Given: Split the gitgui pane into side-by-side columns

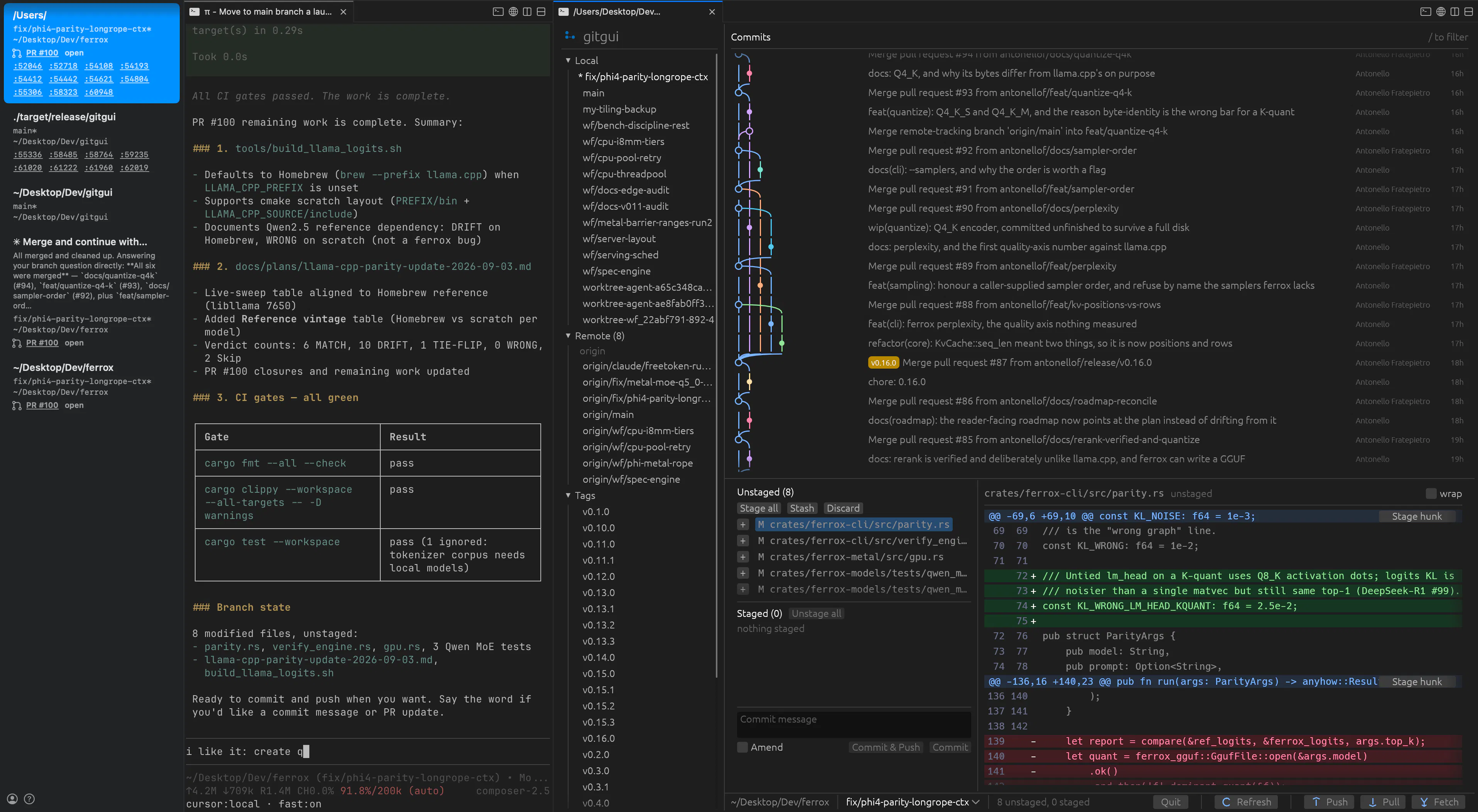Looking at the screenshot, I should [1454, 12].
